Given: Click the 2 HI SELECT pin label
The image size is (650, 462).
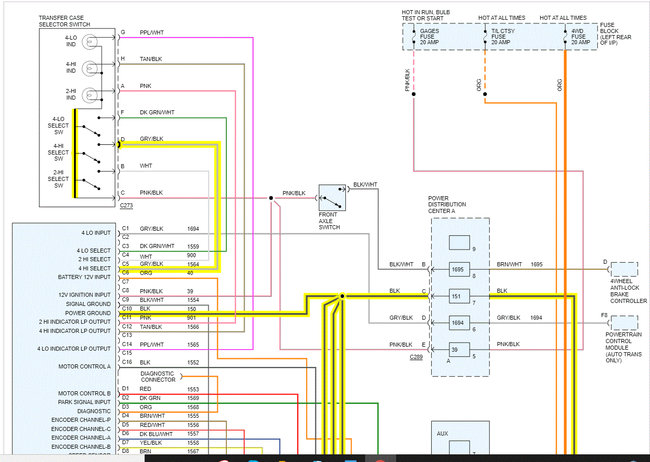Looking at the screenshot, I should pyautogui.click(x=95, y=259).
